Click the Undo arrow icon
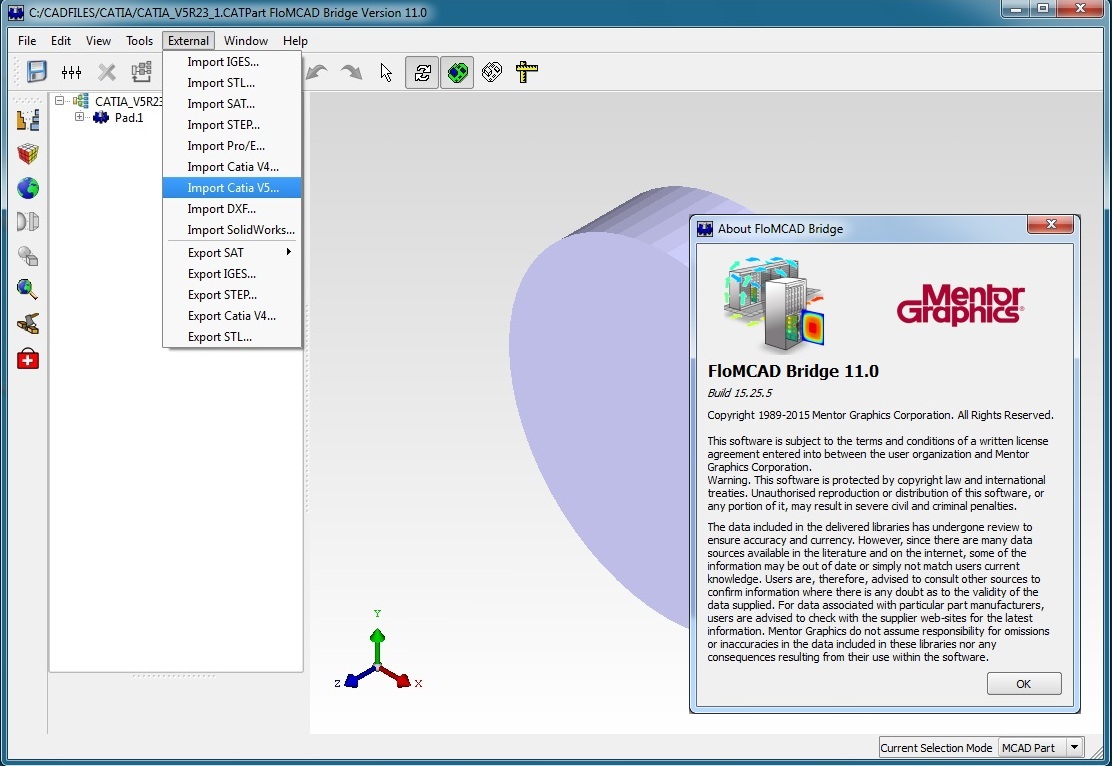1112x766 pixels. 317,72
